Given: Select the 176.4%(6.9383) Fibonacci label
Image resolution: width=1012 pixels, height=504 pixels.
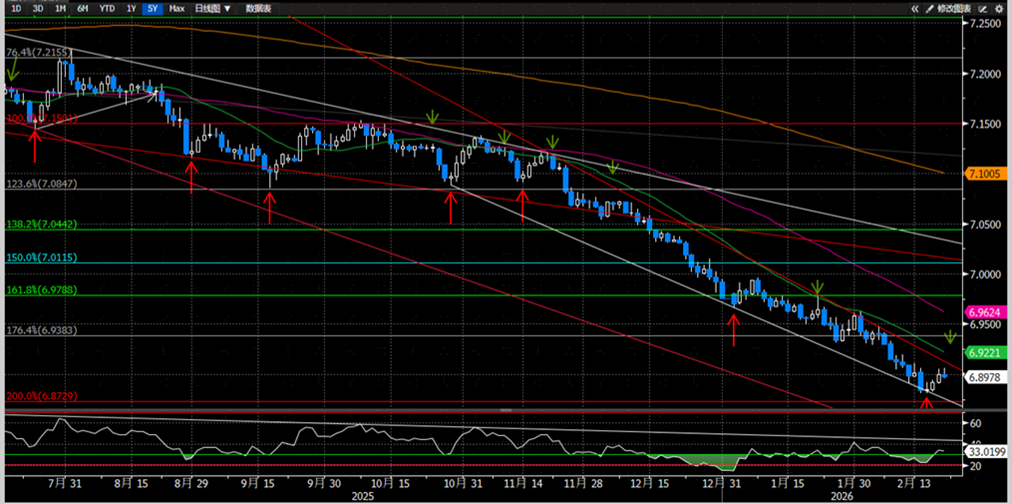Looking at the screenshot, I should tap(42, 330).
